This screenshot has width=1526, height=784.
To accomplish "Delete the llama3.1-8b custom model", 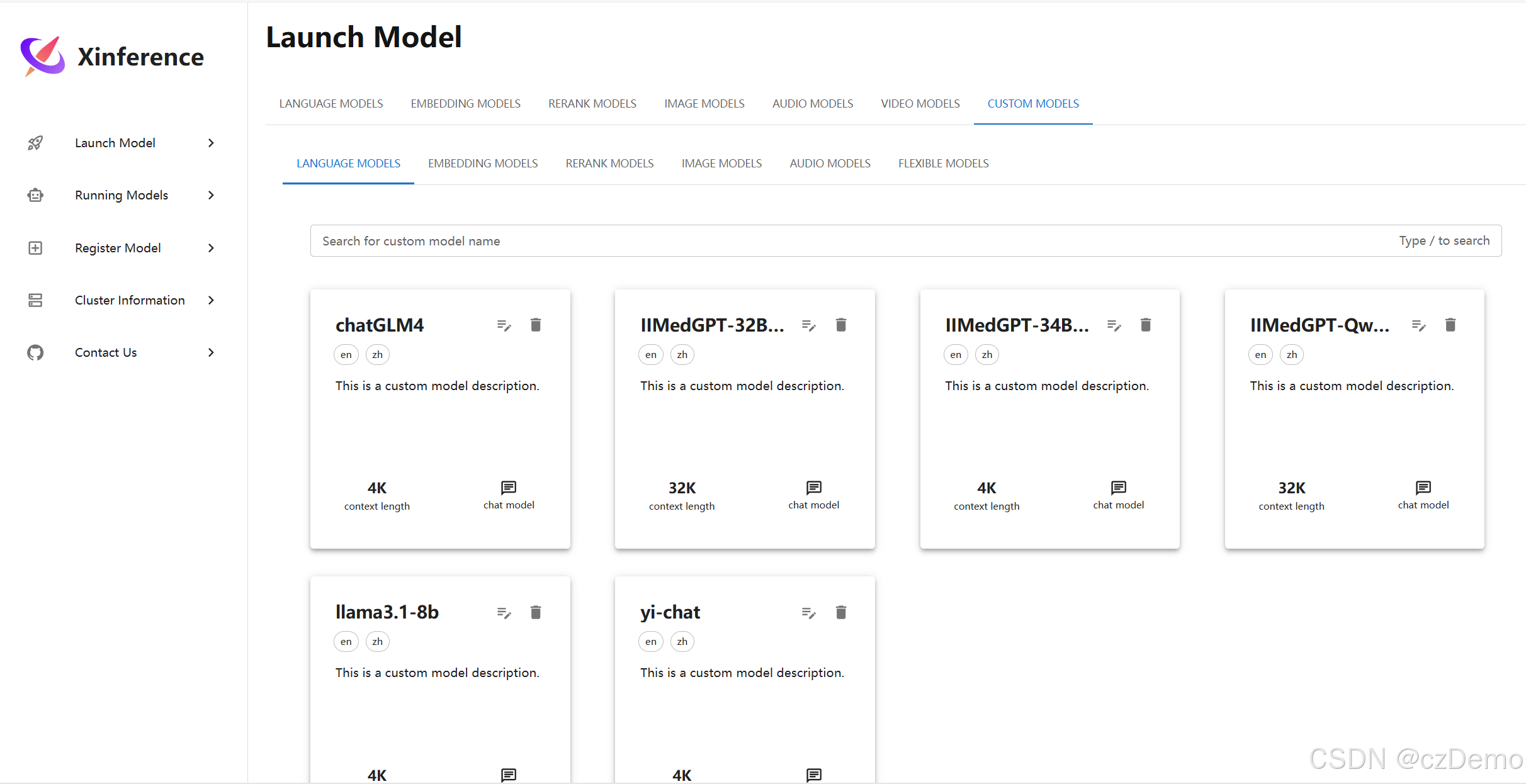I will point(536,612).
